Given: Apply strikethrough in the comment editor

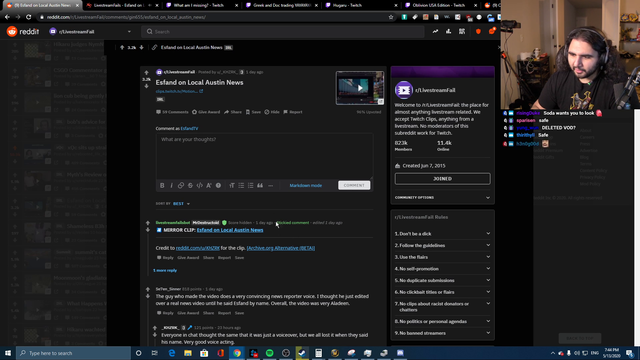Looking at the screenshot, I should click(190, 185).
